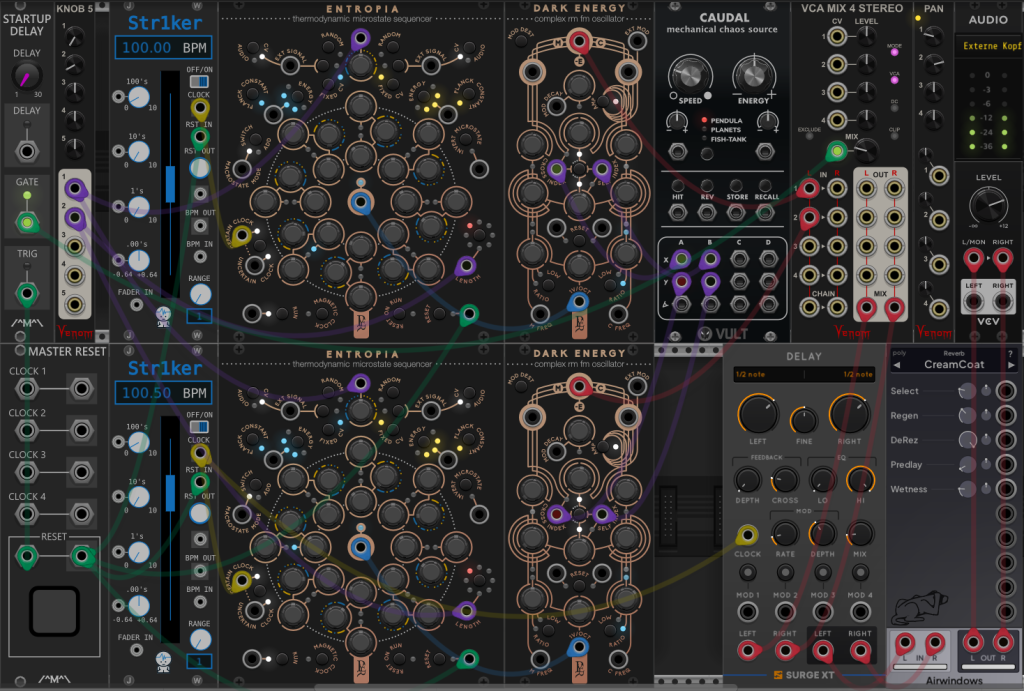The width and height of the screenshot is (1024, 691).
Task: Click the LEVEL knob on the Audio module
Action: tap(988, 204)
